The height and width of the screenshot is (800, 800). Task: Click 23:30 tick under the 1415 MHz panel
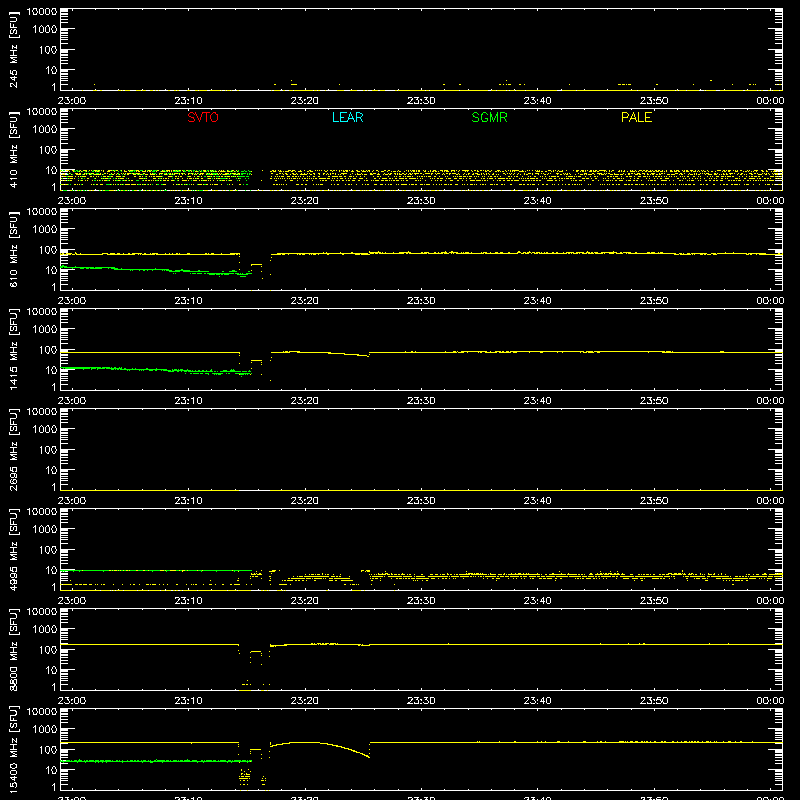[x=421, y=401]
